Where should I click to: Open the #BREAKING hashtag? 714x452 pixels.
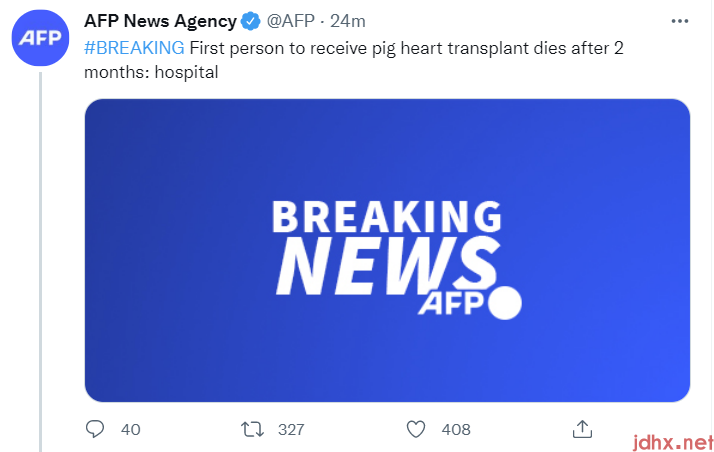click(x=134, y=47)
